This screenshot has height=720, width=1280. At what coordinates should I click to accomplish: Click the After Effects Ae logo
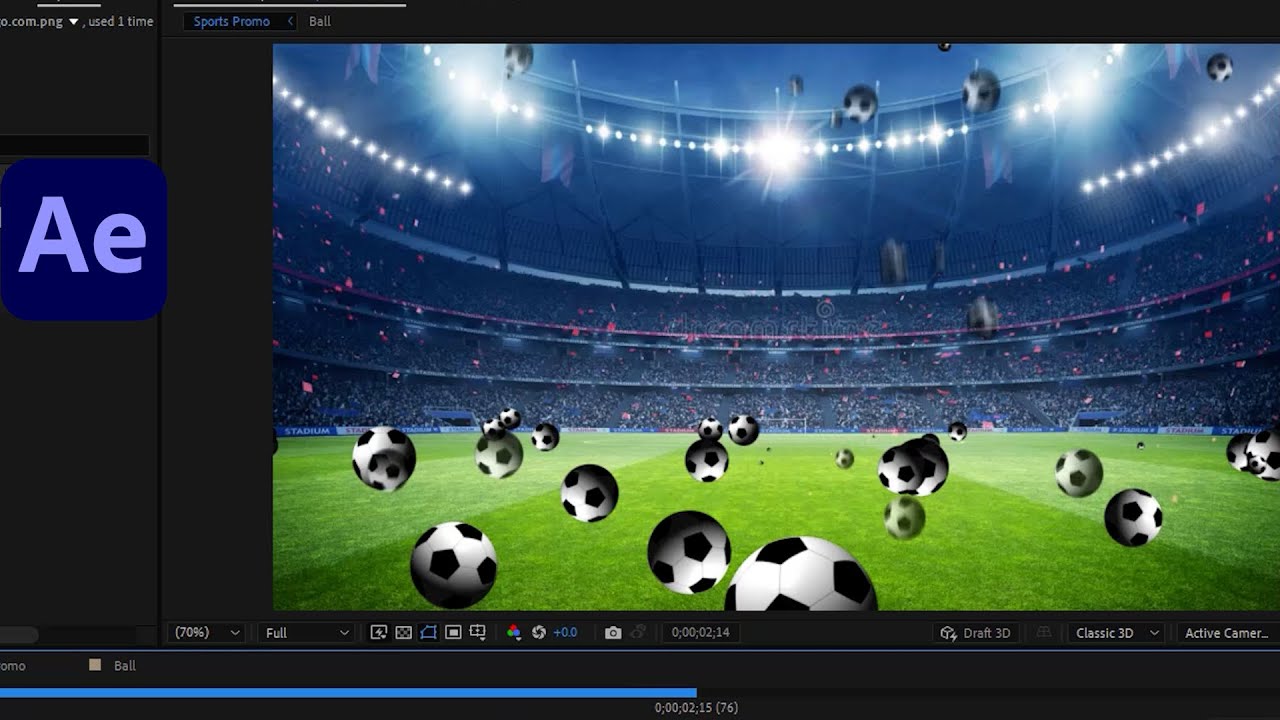coord(84,239)
